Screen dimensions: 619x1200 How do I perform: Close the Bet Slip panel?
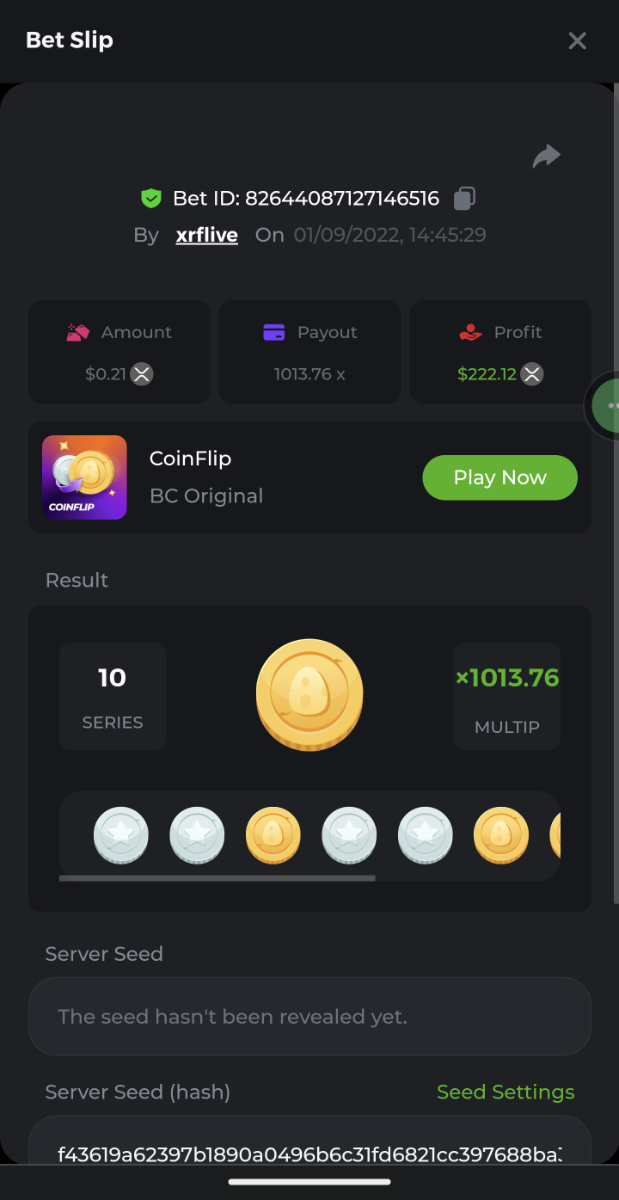pyautogui.click(x=577, y=41)
